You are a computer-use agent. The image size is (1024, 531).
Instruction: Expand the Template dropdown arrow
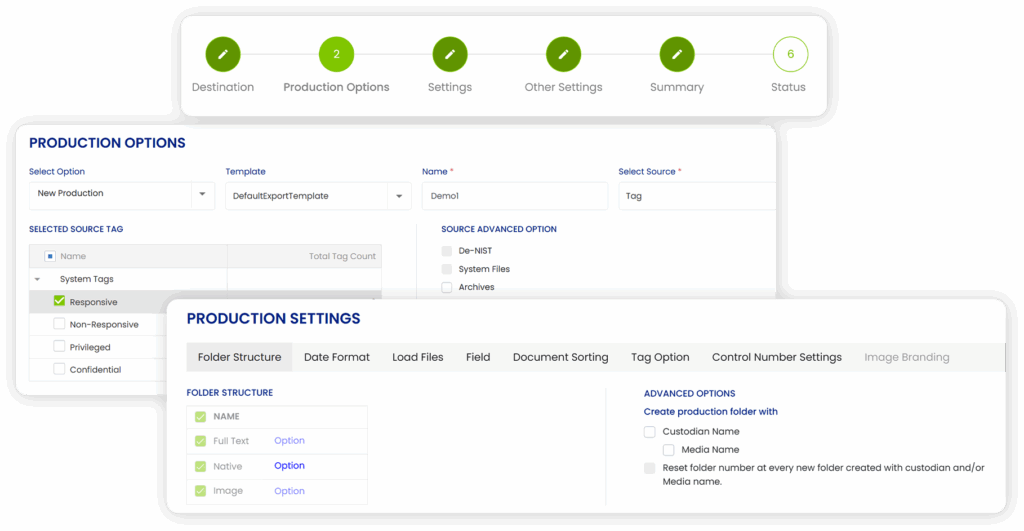click(x=398, y=195)
